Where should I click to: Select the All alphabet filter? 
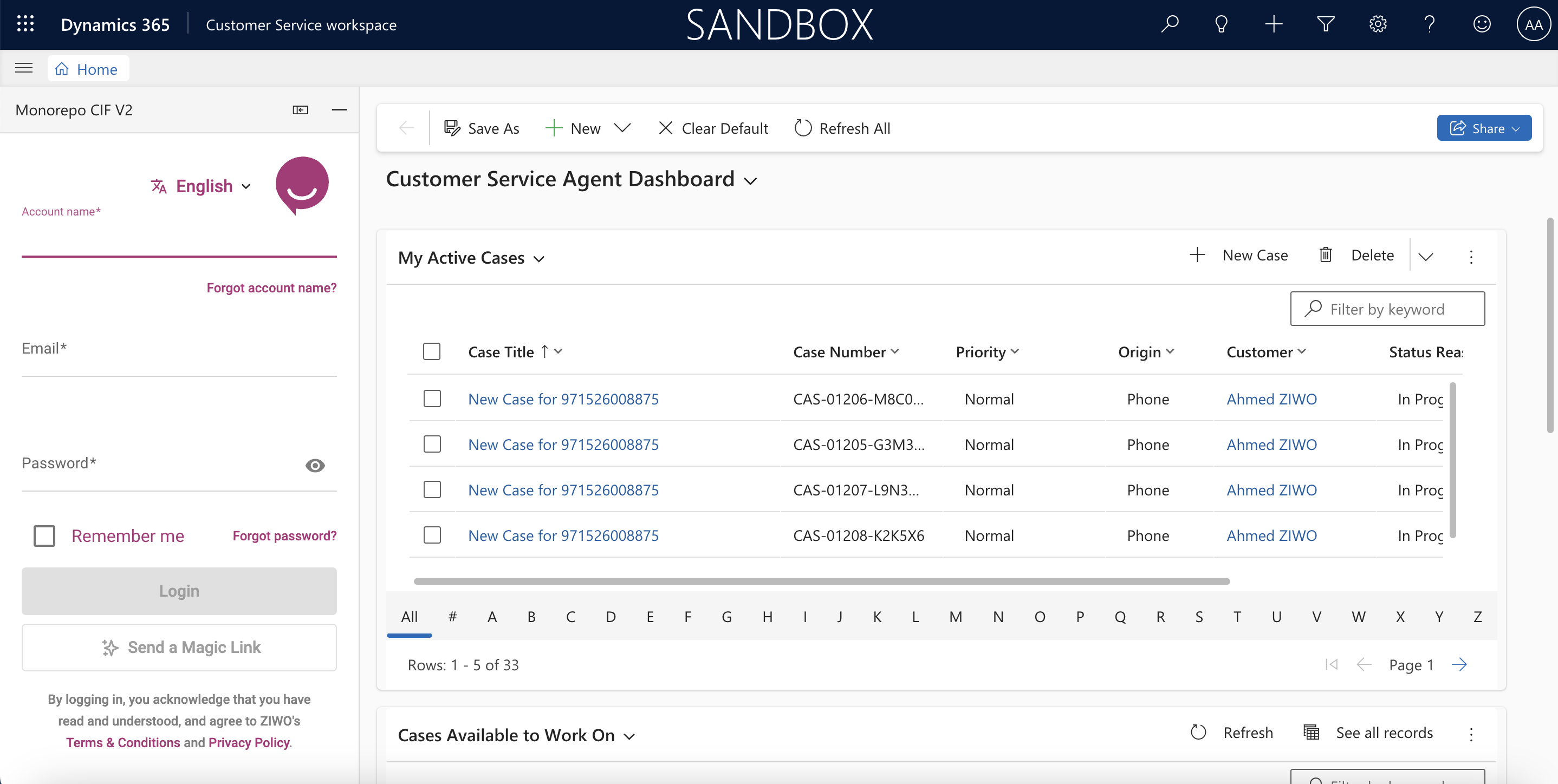410,617
